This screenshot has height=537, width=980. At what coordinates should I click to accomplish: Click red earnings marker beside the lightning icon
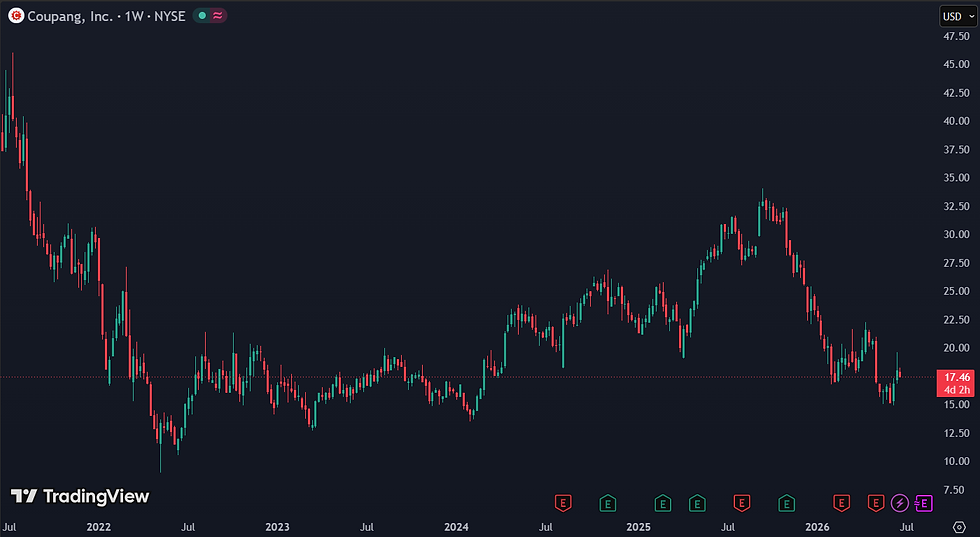coord(876,503)
